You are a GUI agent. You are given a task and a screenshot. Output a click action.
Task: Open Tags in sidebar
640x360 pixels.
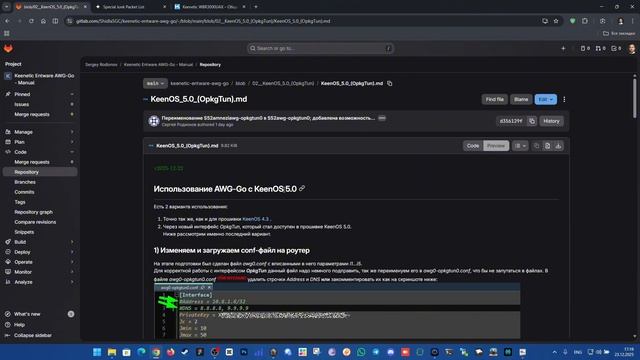click(40, 202)
